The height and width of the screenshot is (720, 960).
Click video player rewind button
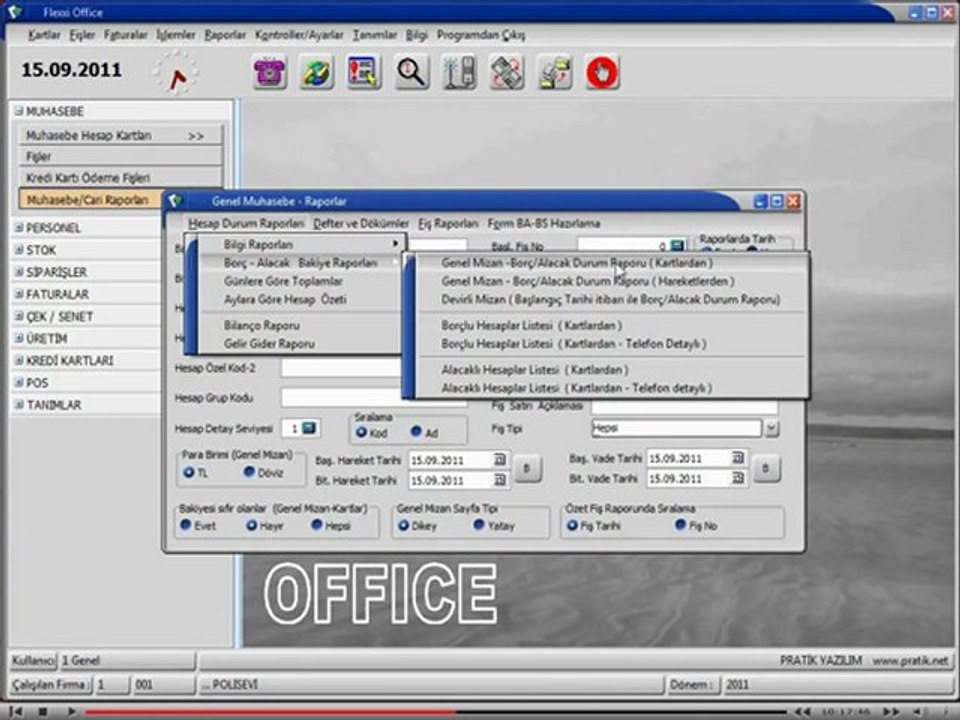point(803,711)
